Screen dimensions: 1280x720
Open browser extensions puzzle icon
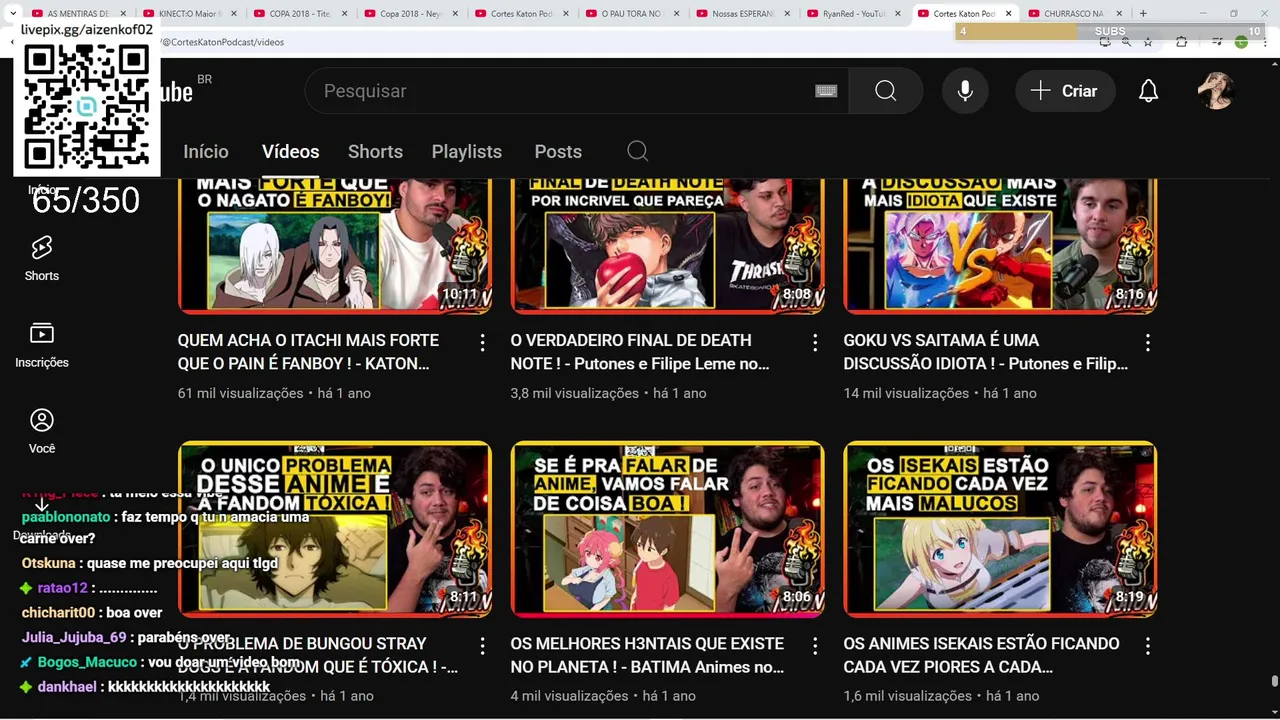point(1181,42)
